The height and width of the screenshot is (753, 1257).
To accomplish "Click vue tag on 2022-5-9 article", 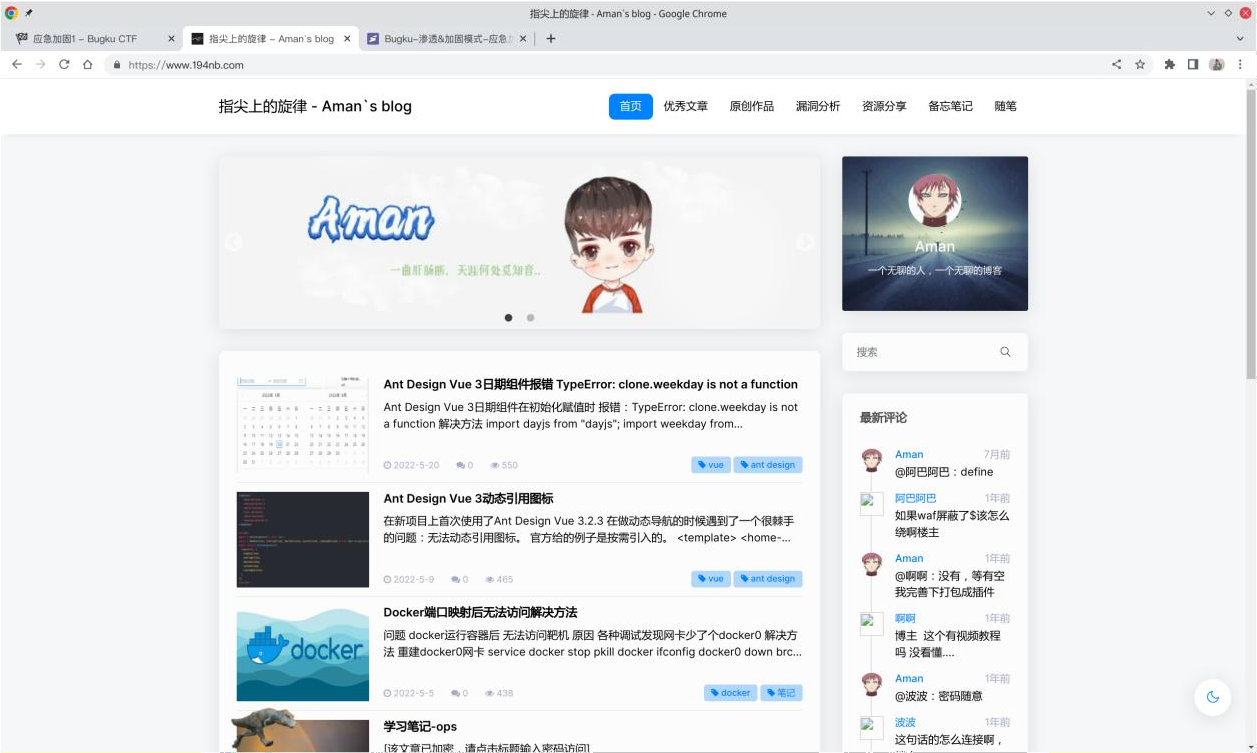I will pyautogui.click(x=711, y=579).
